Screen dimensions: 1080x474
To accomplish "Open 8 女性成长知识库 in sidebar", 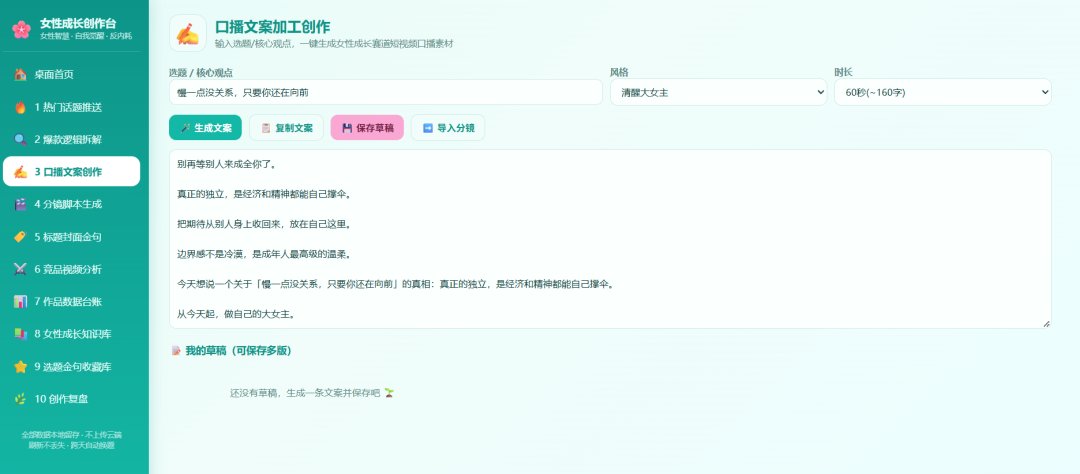I will (x=72, y=334).
